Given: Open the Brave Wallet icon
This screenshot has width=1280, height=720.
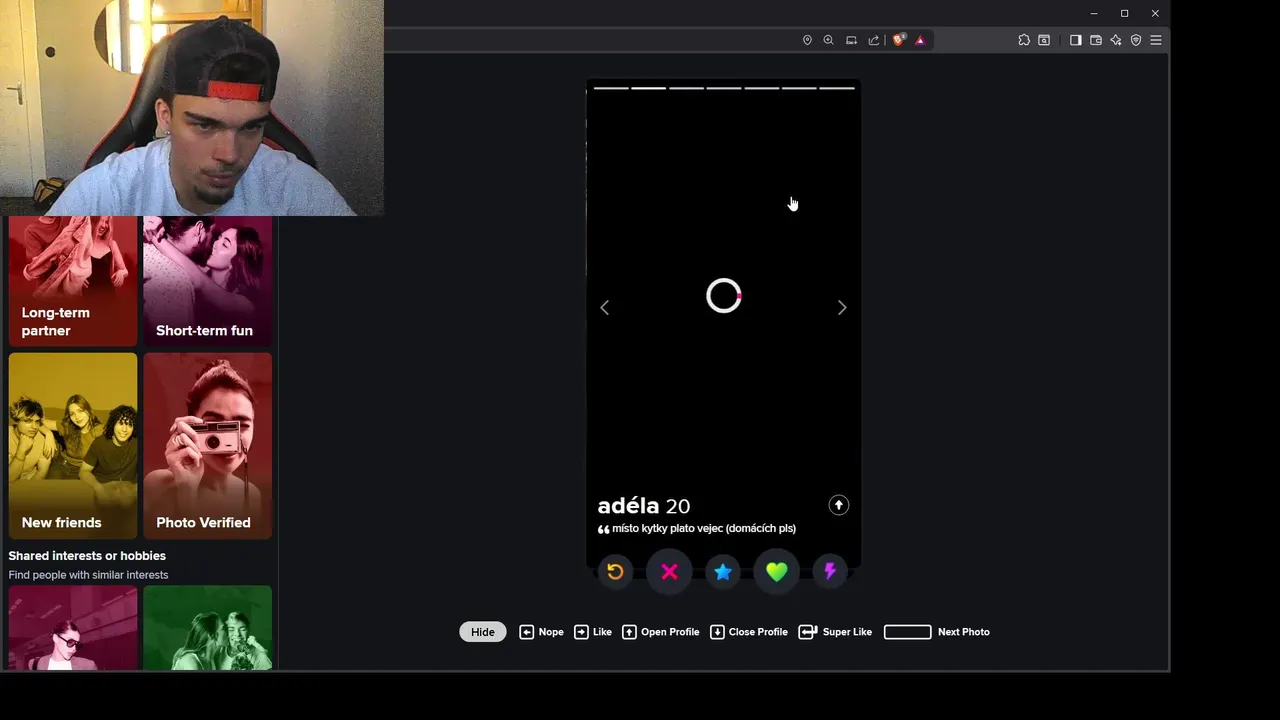Looking at the screenshot, I should click(x=1096, y=40).
